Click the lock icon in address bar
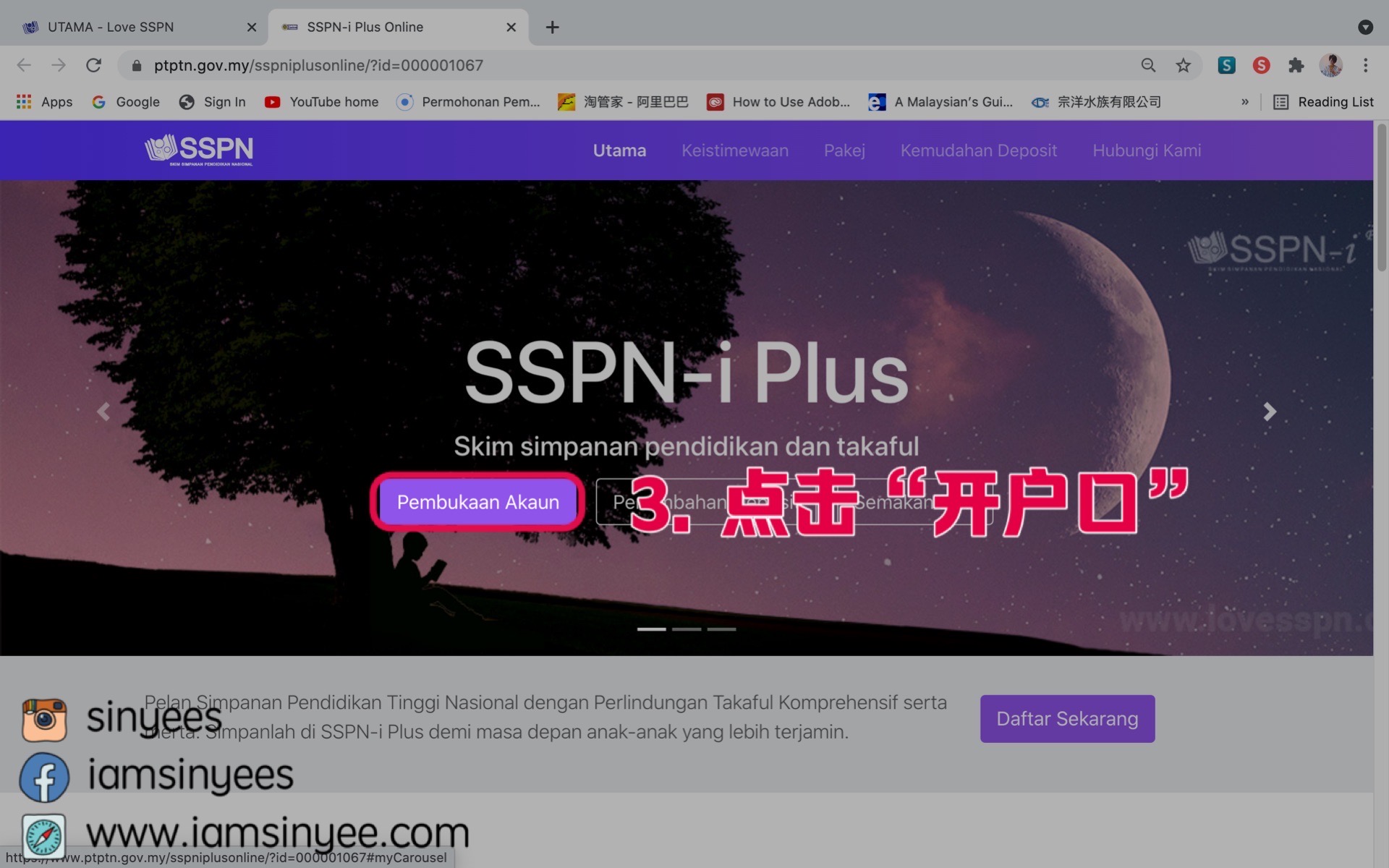 click(136, 66)
